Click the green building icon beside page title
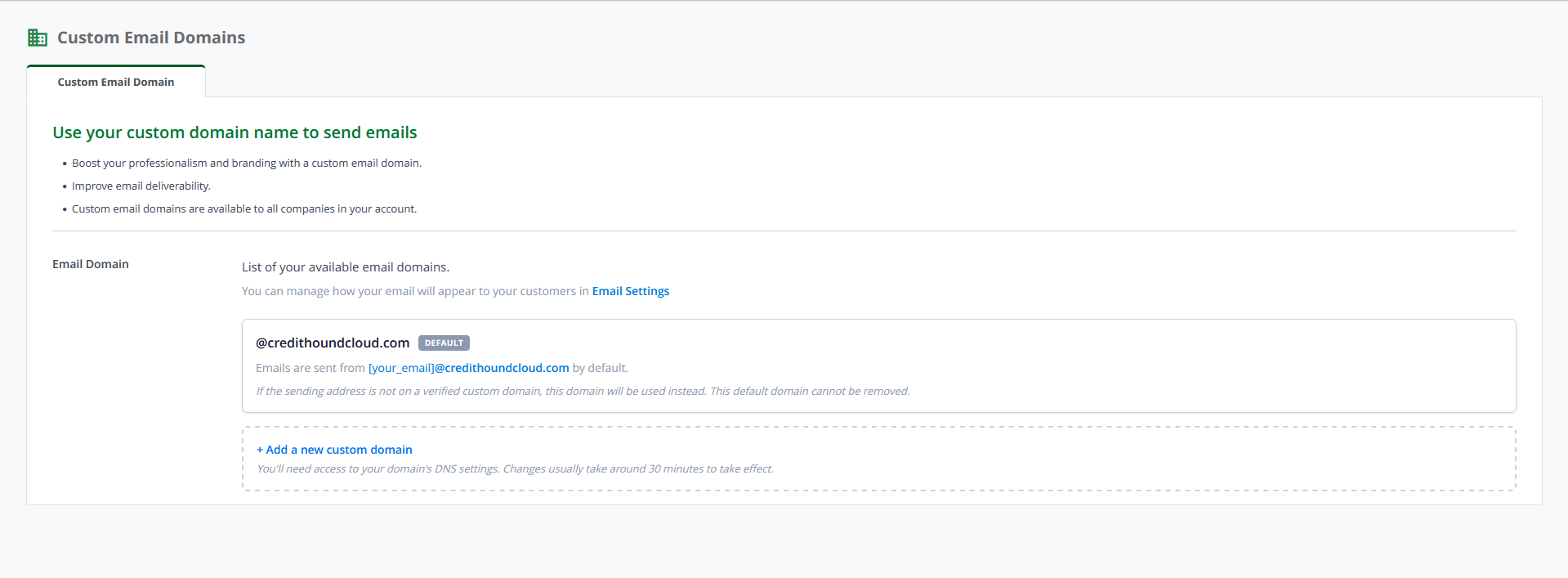The height and width of the screenshot is (578, 1568). pyautogui.click(x=38, y=38)
